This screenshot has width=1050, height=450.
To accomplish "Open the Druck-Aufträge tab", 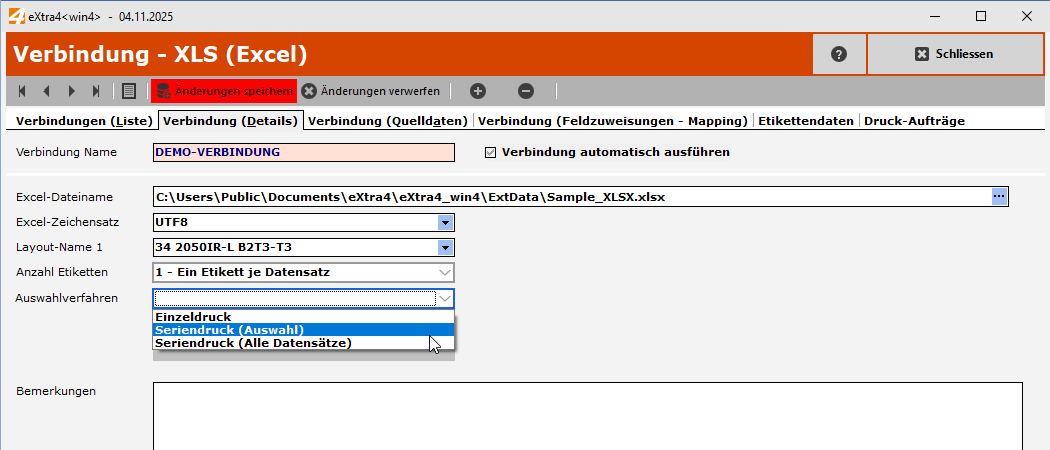I will pos(914,121).
